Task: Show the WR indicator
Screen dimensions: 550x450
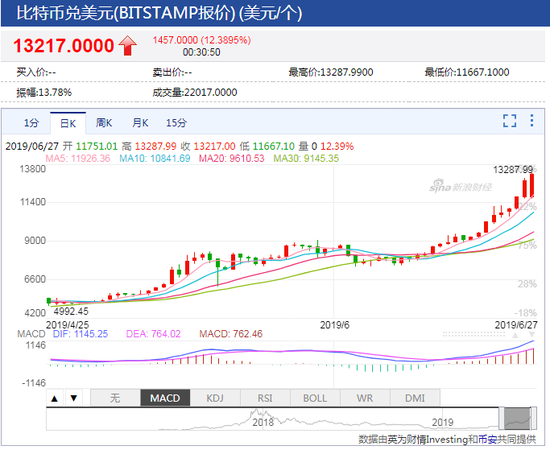Action: (365, 398)
